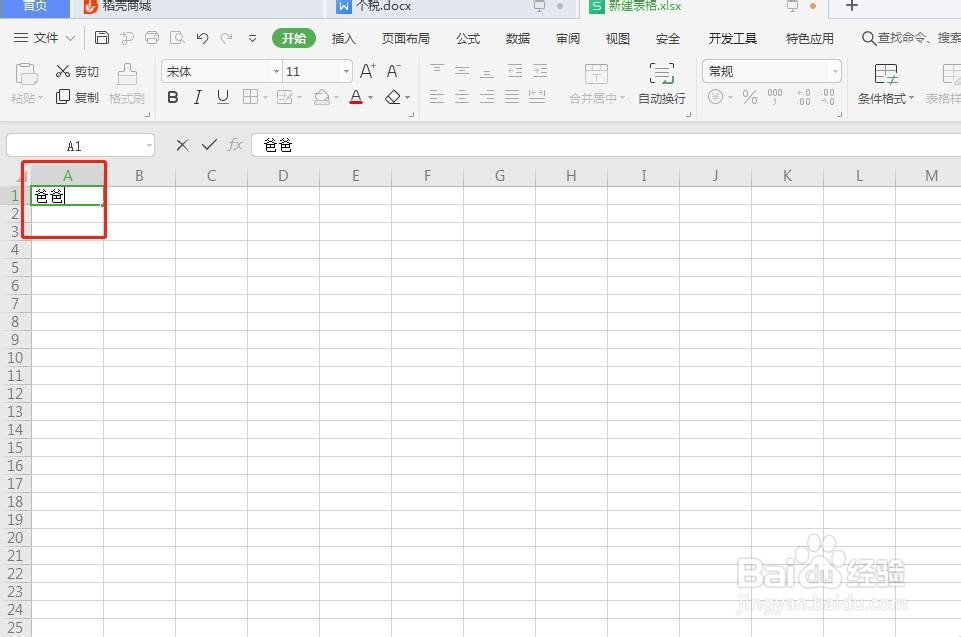Increase decimal places icon
Viewport: 961px width, 637px height.
[x=803, y=97]
